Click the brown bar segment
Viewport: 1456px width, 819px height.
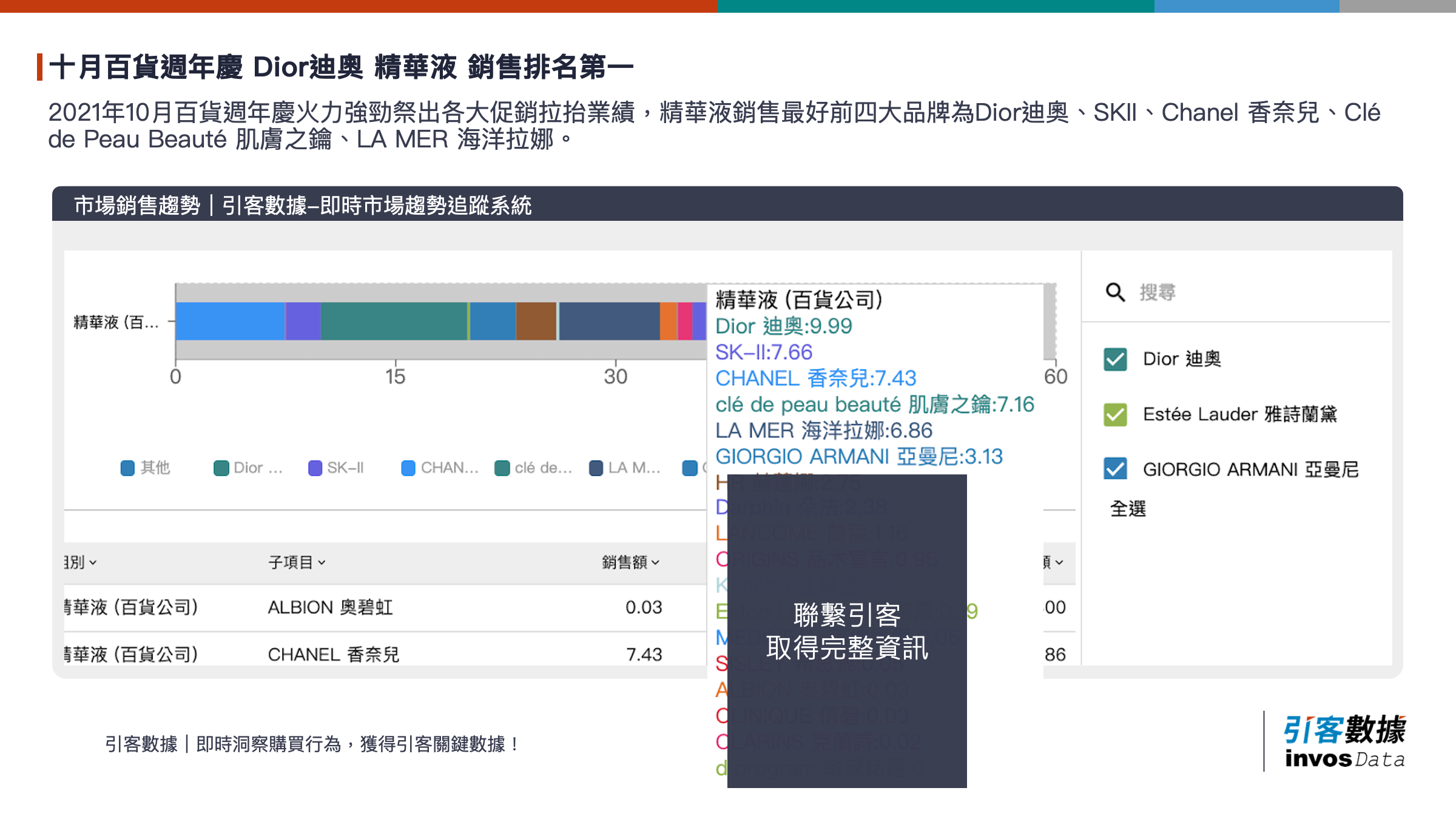[536, 321]
